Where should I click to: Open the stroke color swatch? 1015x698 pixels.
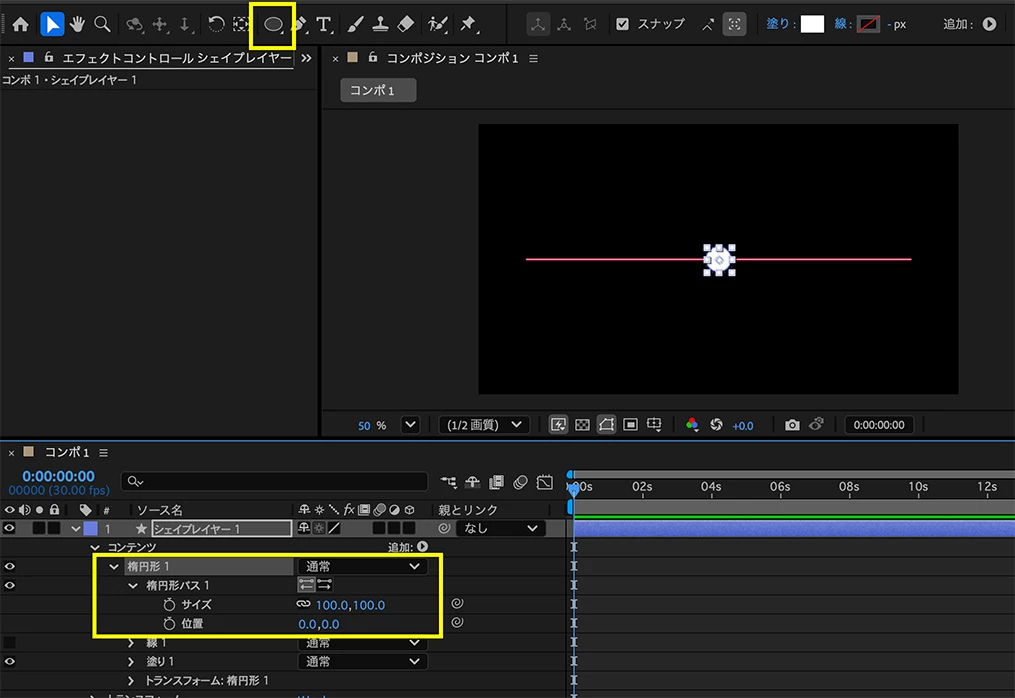(x=868, y=25)
